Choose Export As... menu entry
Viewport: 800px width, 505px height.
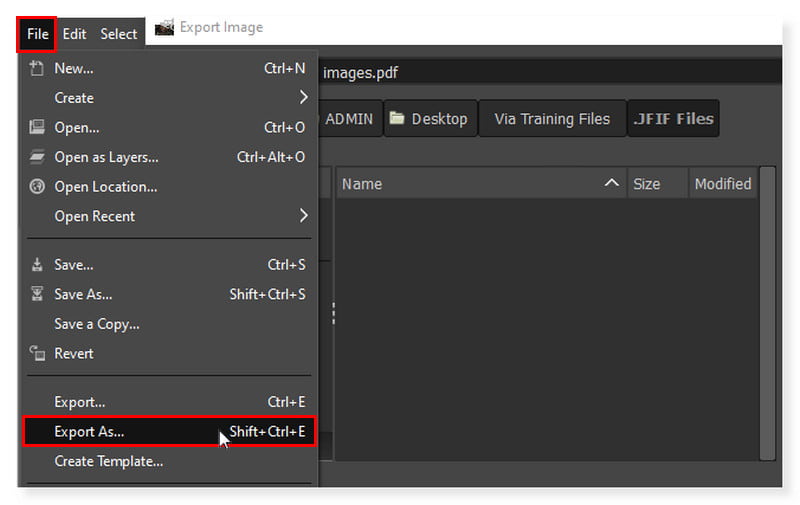click(x=169, y=432)
